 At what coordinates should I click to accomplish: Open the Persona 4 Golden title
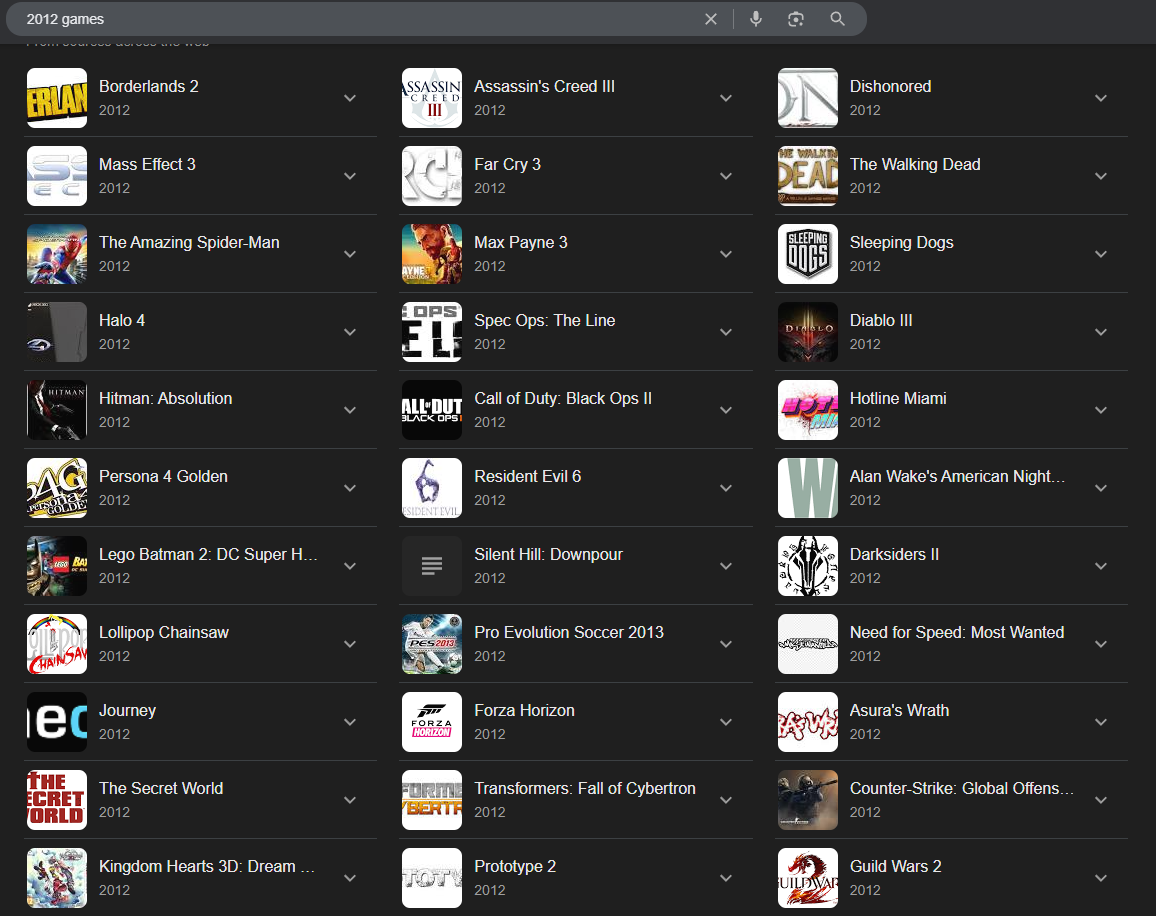click(163, 476)
